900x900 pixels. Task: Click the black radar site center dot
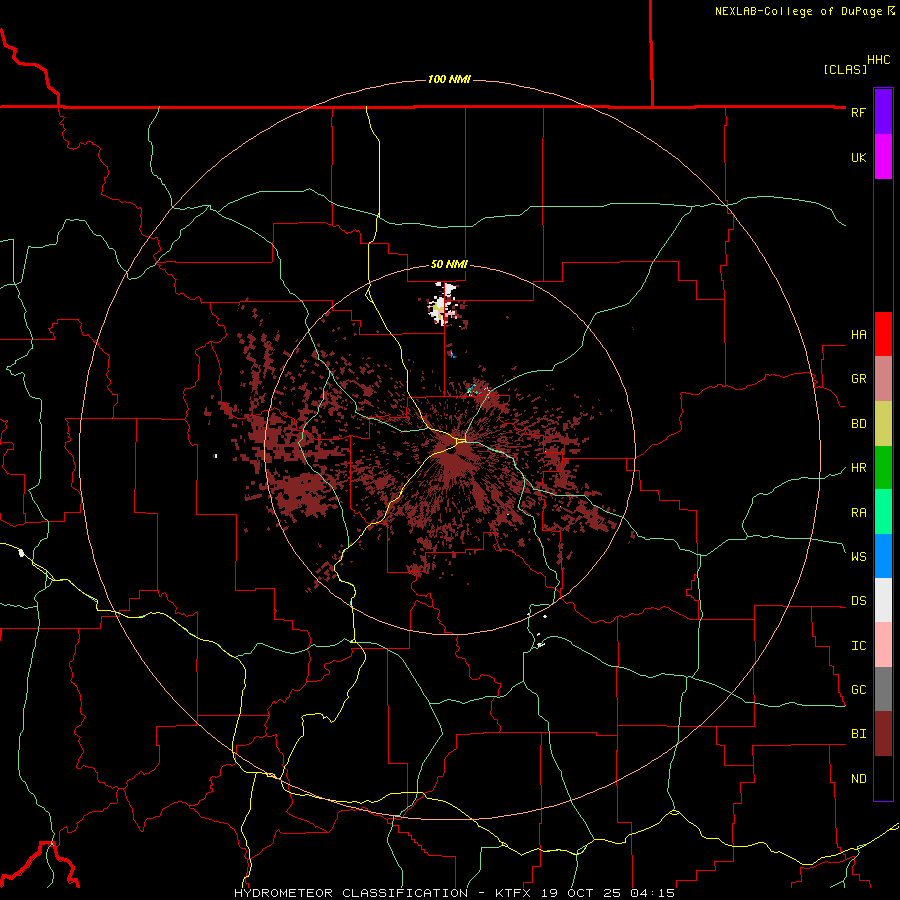coord(452,451)
